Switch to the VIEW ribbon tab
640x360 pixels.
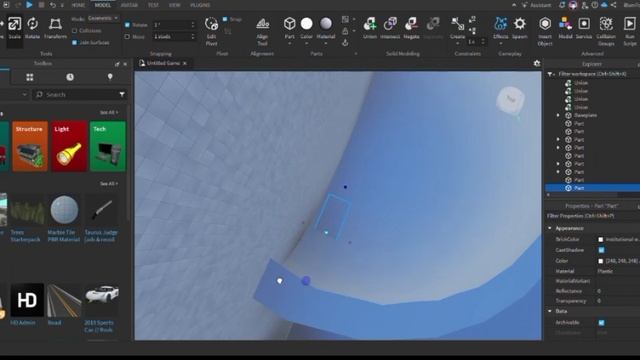tap(175, 5)
